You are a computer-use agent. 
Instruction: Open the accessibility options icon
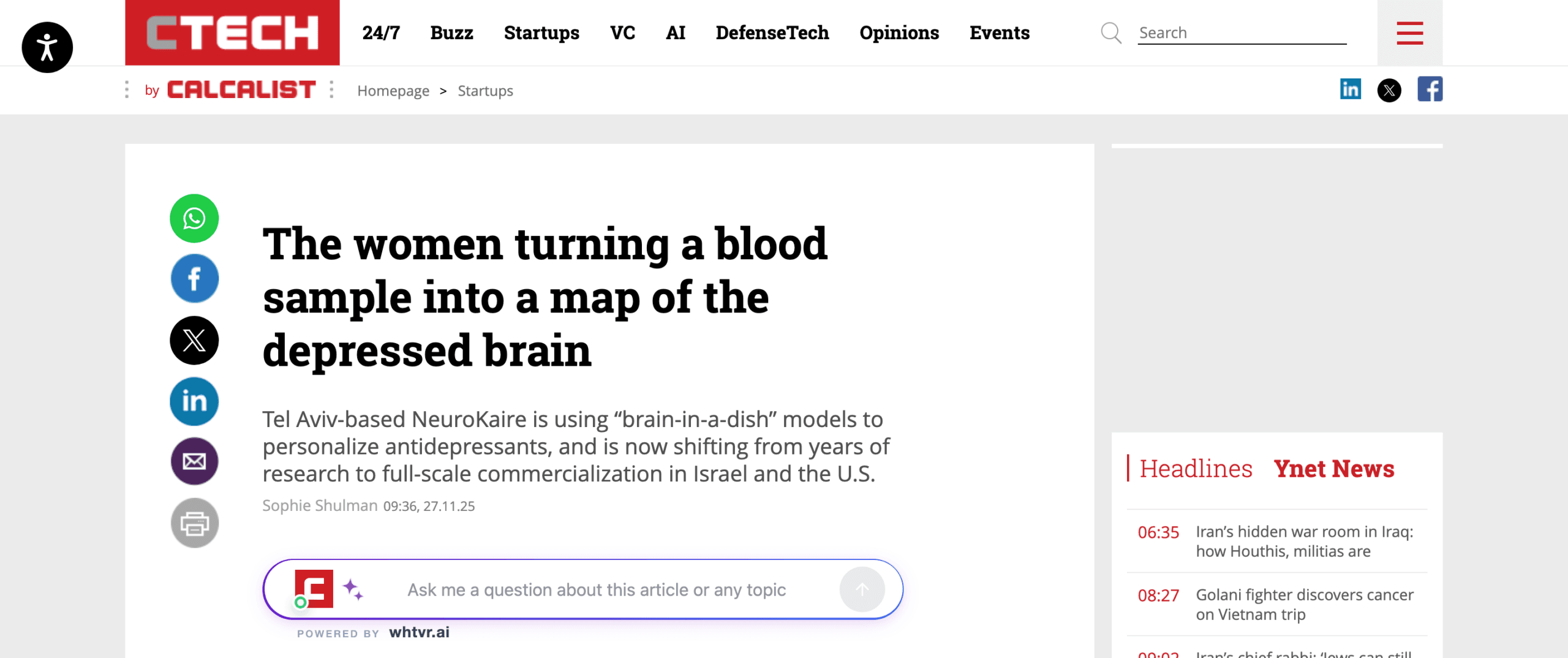click(47, 47)
